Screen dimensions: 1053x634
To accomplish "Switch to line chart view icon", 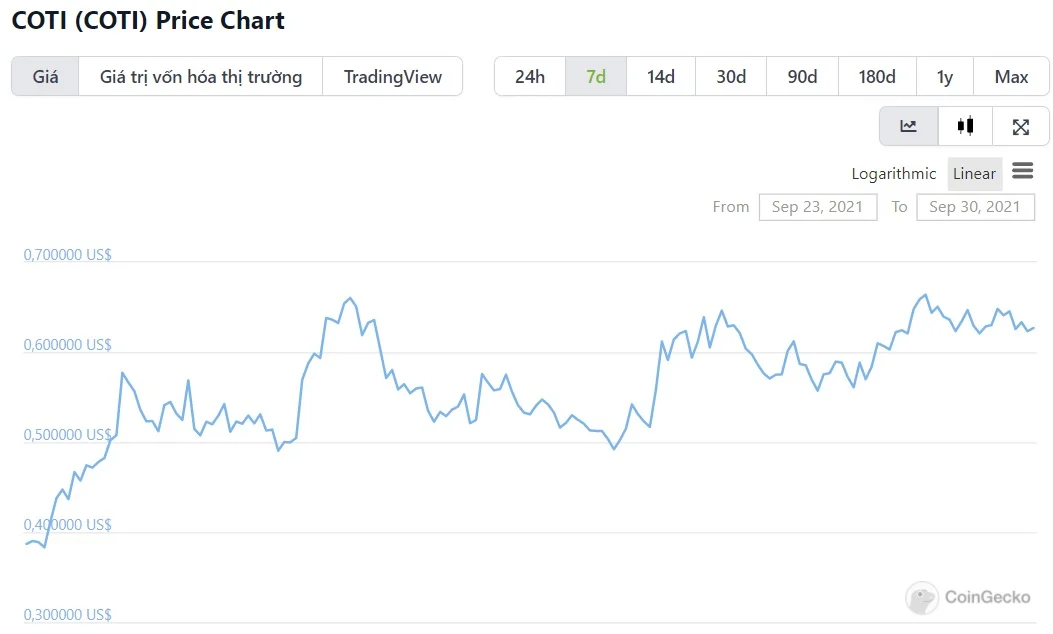I will (x=909, y=126).
